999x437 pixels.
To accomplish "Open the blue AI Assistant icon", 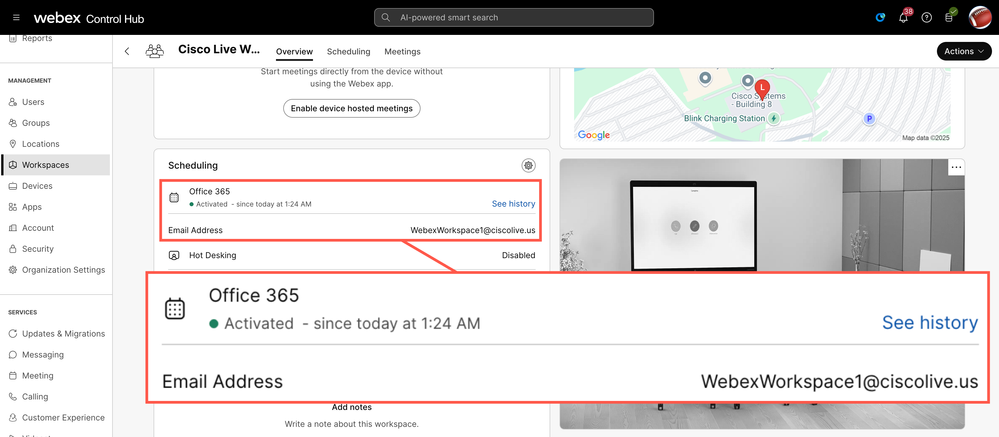I will point(880,18).
